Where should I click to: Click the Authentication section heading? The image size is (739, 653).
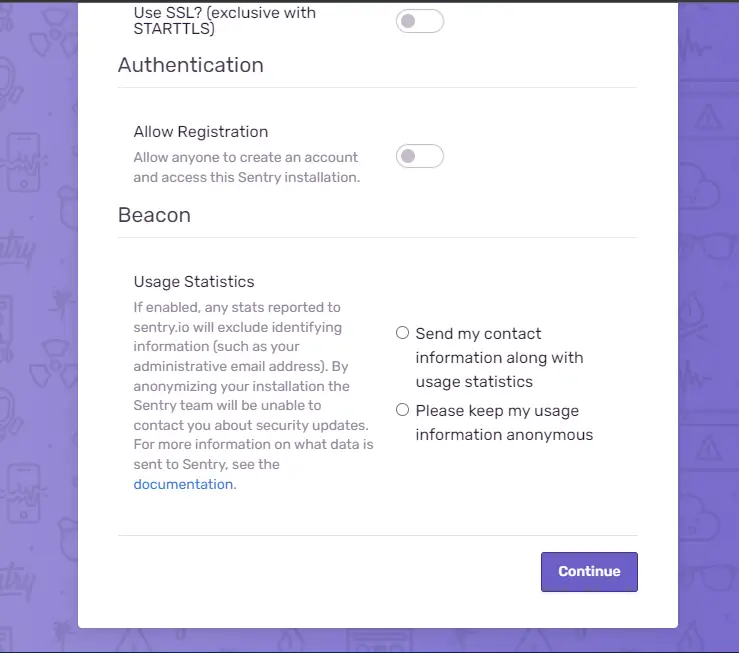190,65
